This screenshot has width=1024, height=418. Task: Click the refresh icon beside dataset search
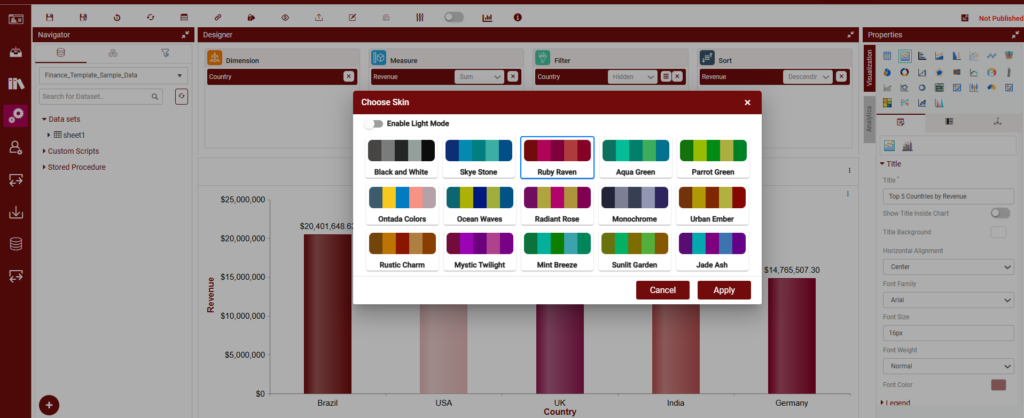coord(181,96)
